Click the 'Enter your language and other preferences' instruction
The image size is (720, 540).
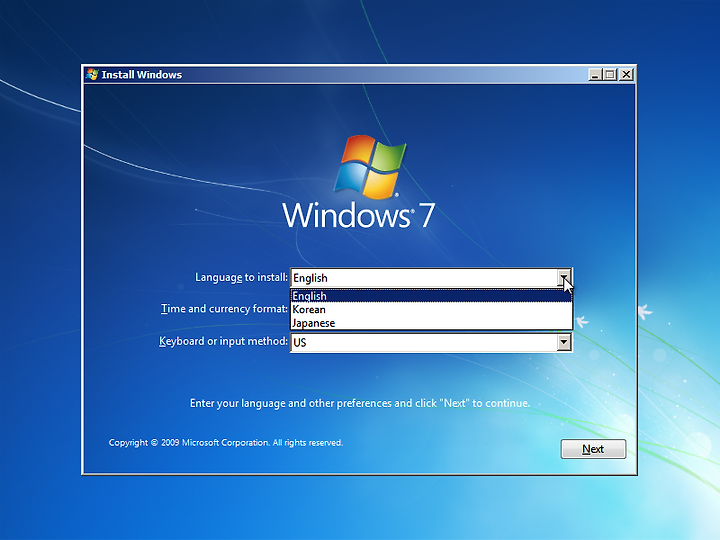[x=360, y=403]
